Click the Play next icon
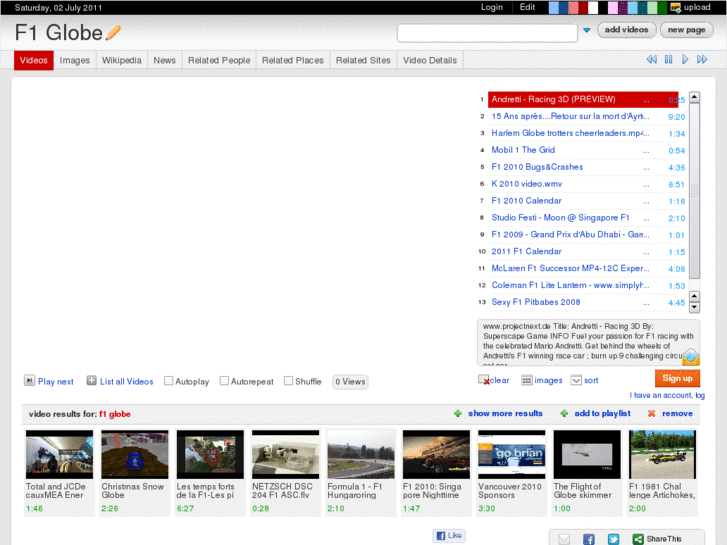The image size is (727, 545). [29, 380]
